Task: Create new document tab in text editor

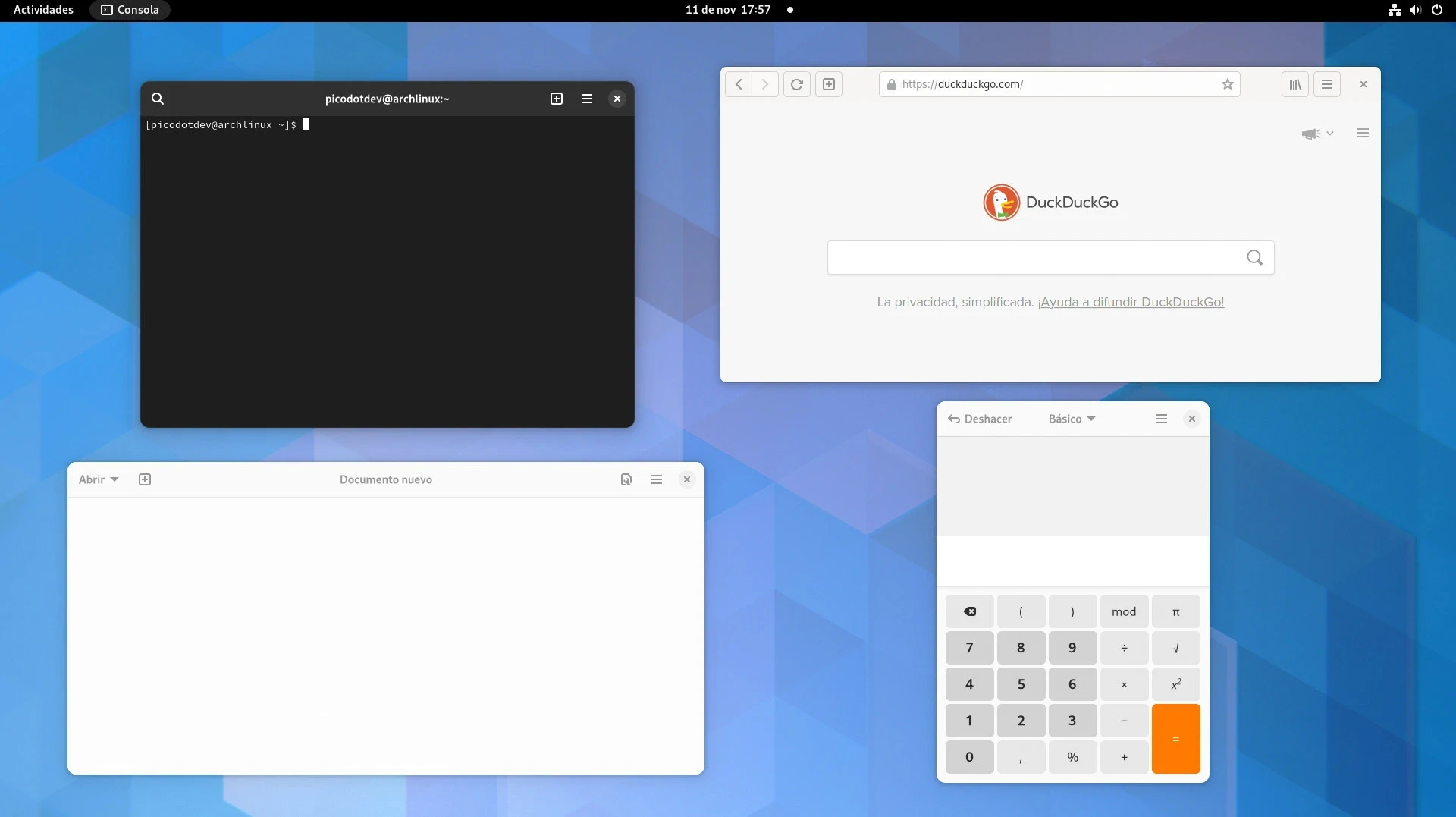Action: point(145,479)
